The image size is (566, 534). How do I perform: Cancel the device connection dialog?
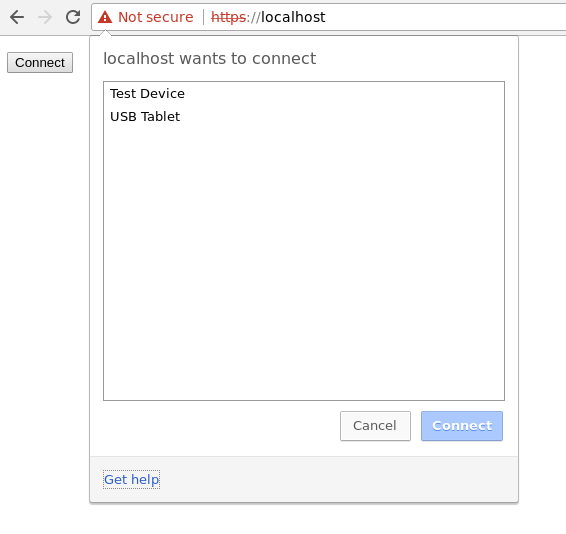[375, 426]
